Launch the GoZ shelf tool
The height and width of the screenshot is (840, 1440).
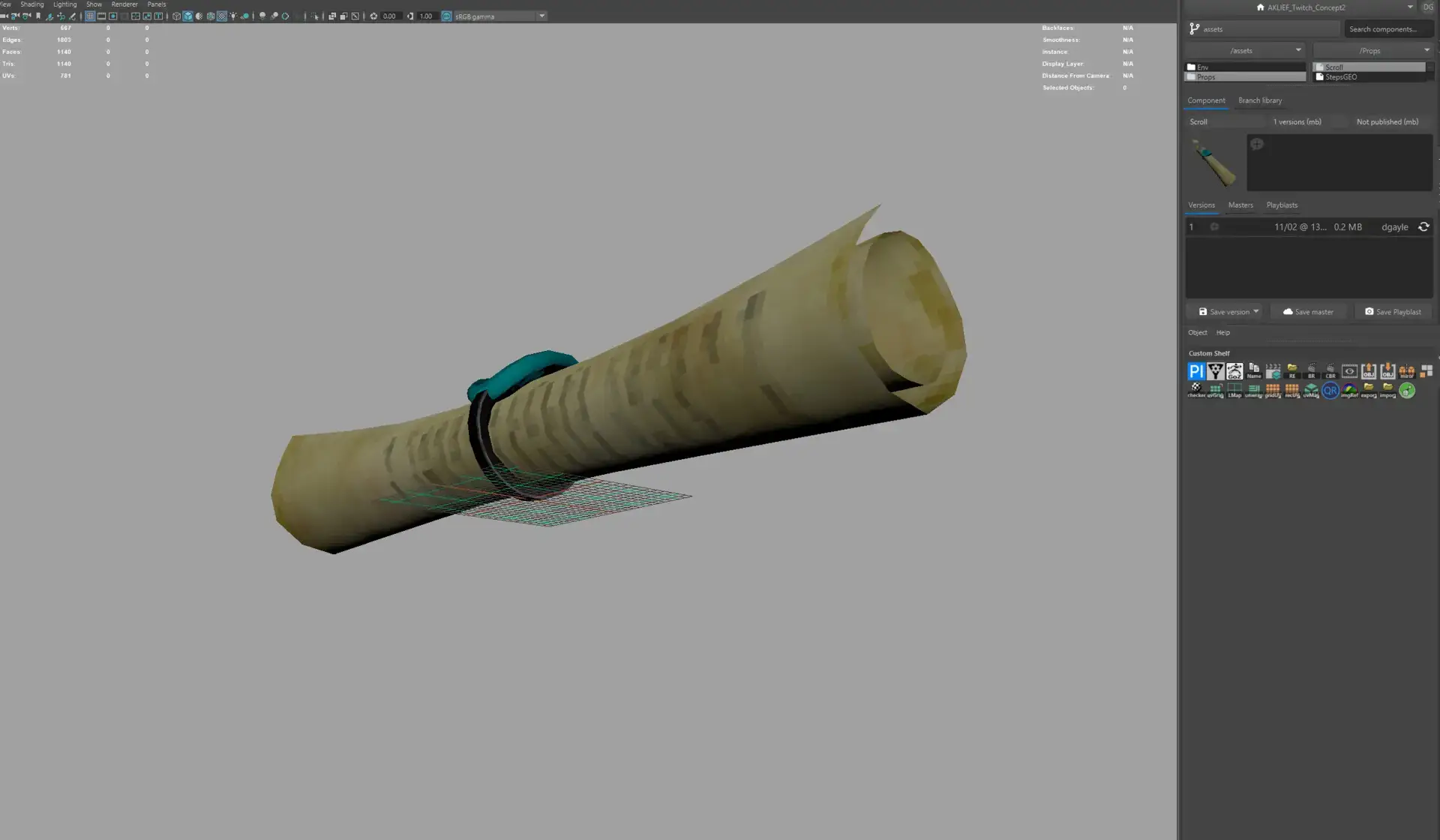click(1234, 371)
